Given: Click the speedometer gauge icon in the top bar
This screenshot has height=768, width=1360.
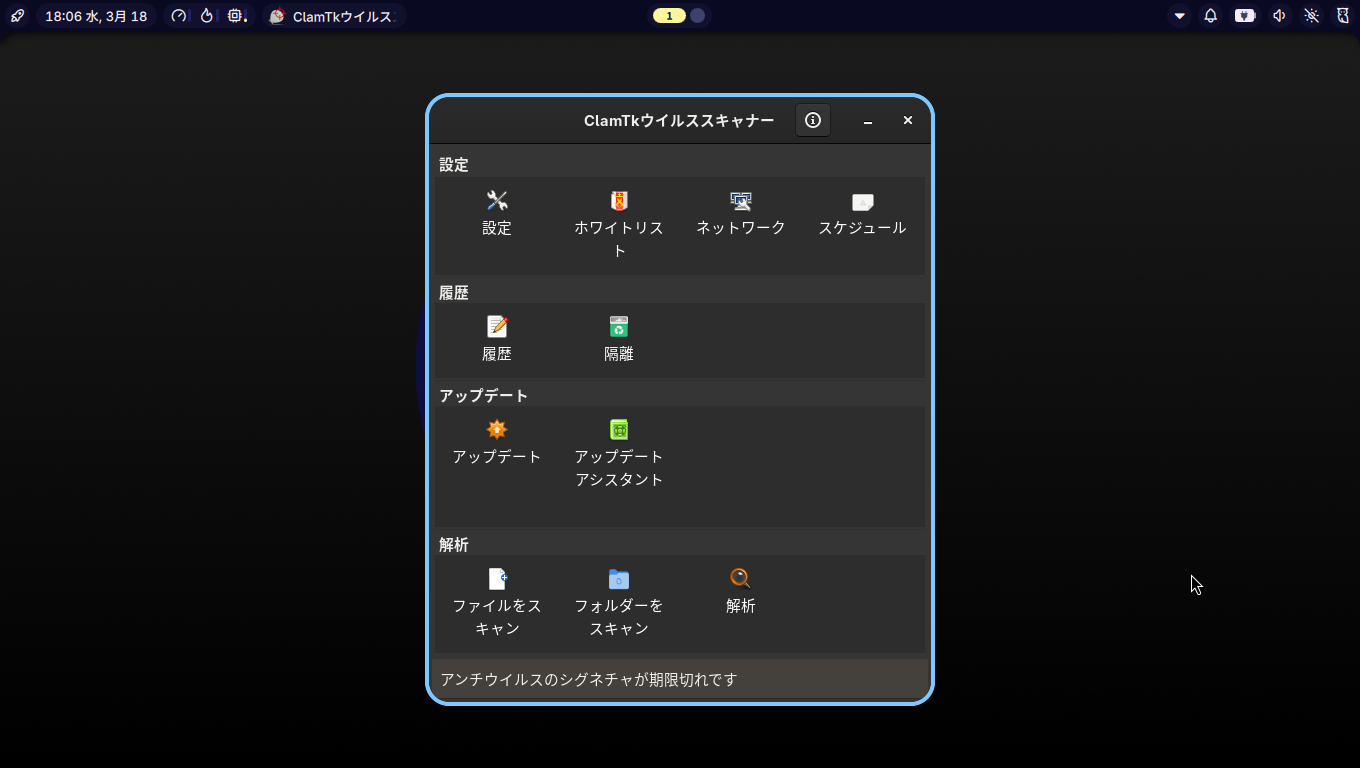Looking at the screenshot, I should point(179,16).
